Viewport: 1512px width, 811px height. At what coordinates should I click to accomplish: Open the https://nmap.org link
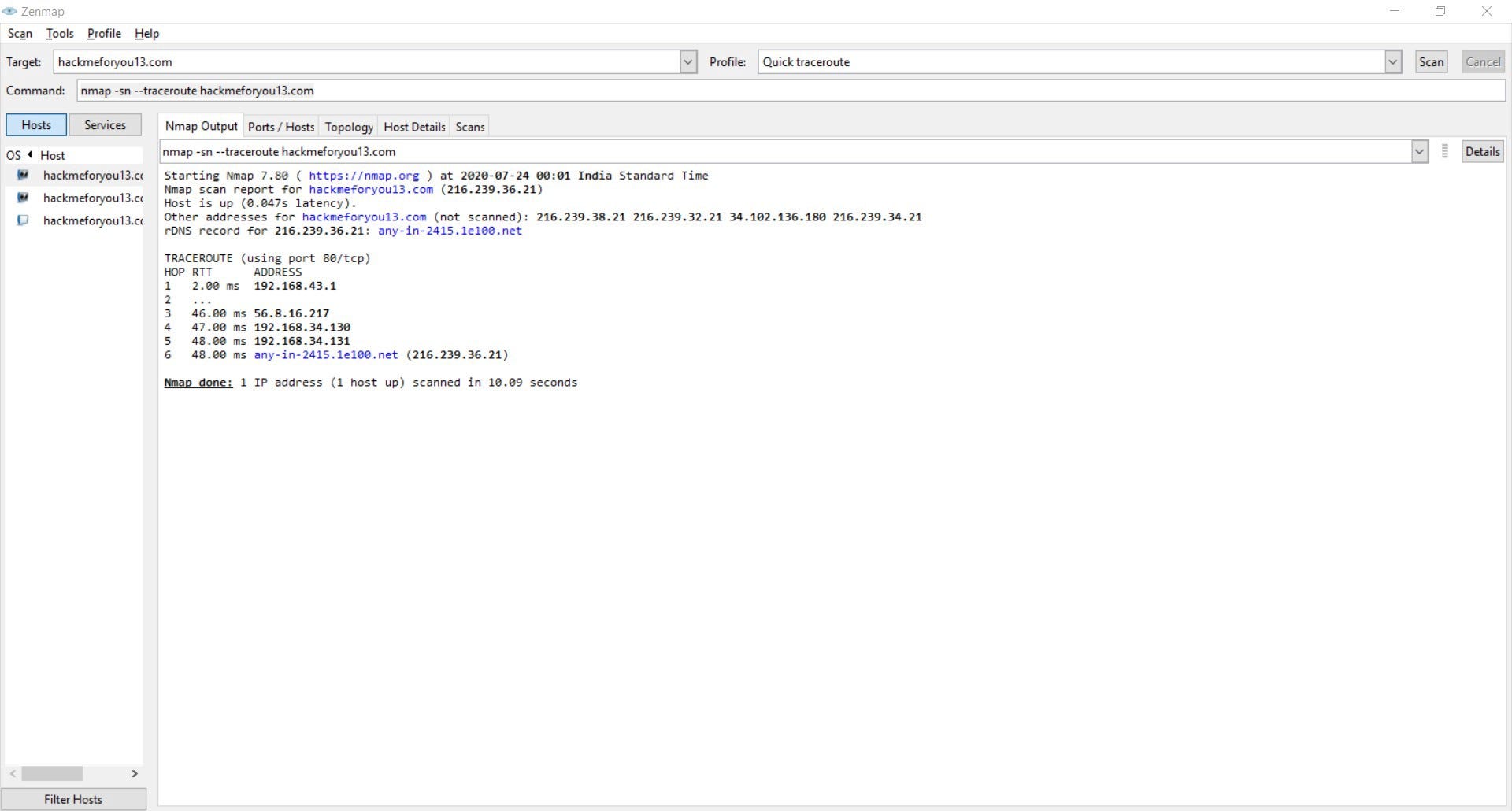(364, 176)
